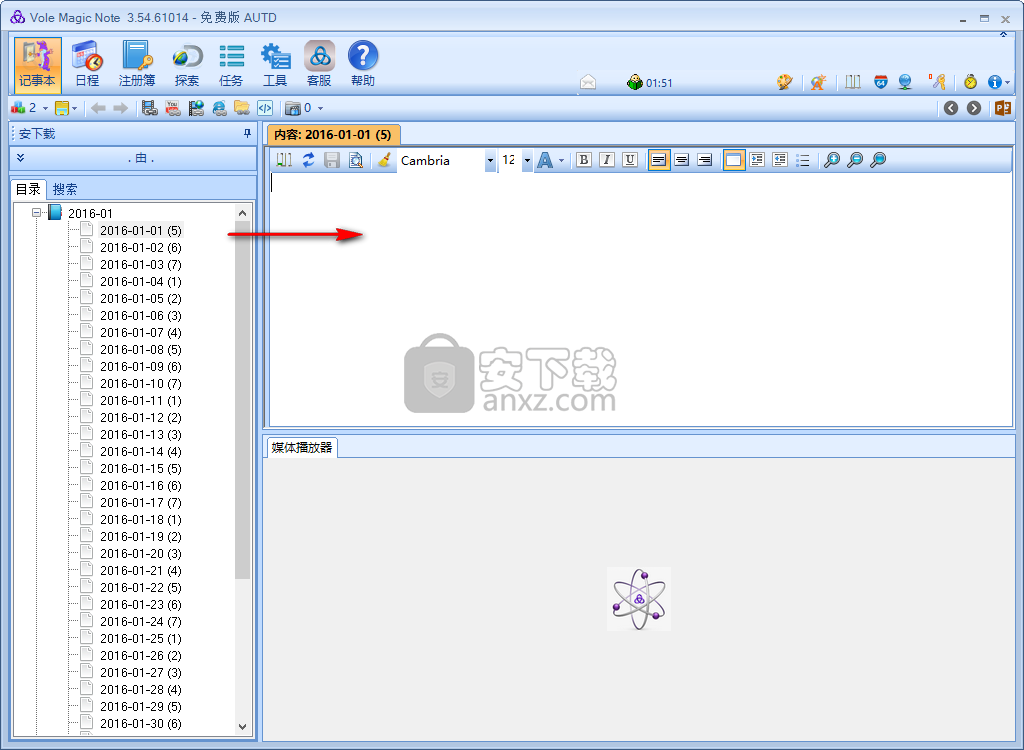Click the 64-bit shield icon
This screenshot has height=750, width=1024.
click(881, 82)
